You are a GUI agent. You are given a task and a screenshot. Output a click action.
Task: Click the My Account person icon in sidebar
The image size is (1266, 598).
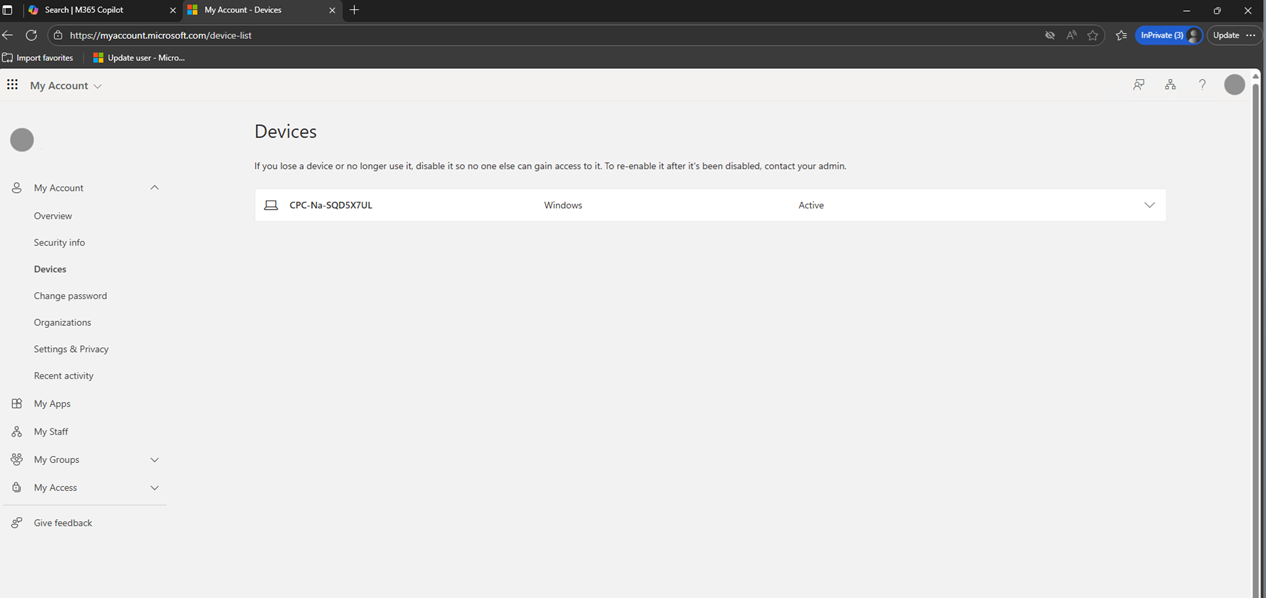(16, 188)
